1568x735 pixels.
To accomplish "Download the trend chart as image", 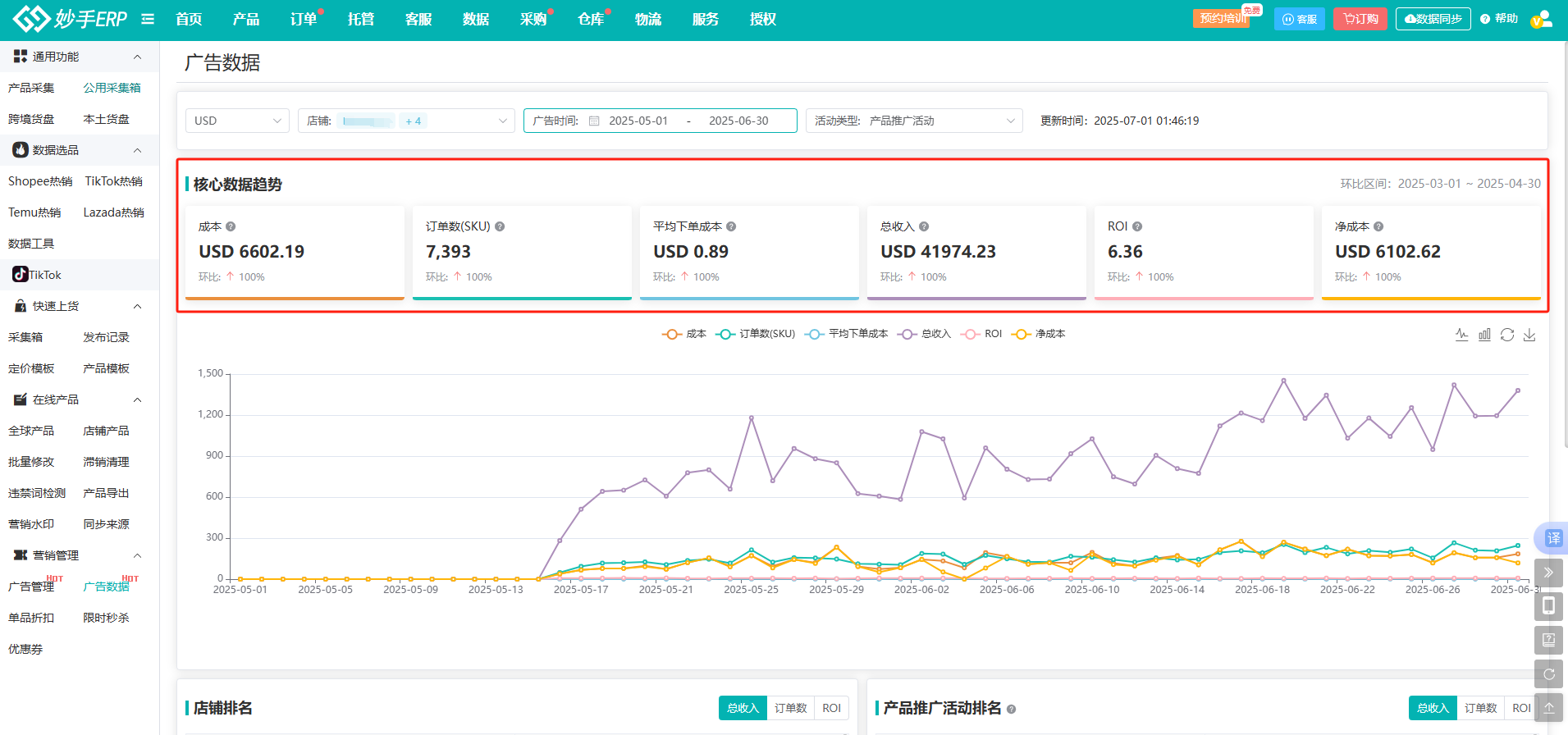I will [x=1529, y=335].
